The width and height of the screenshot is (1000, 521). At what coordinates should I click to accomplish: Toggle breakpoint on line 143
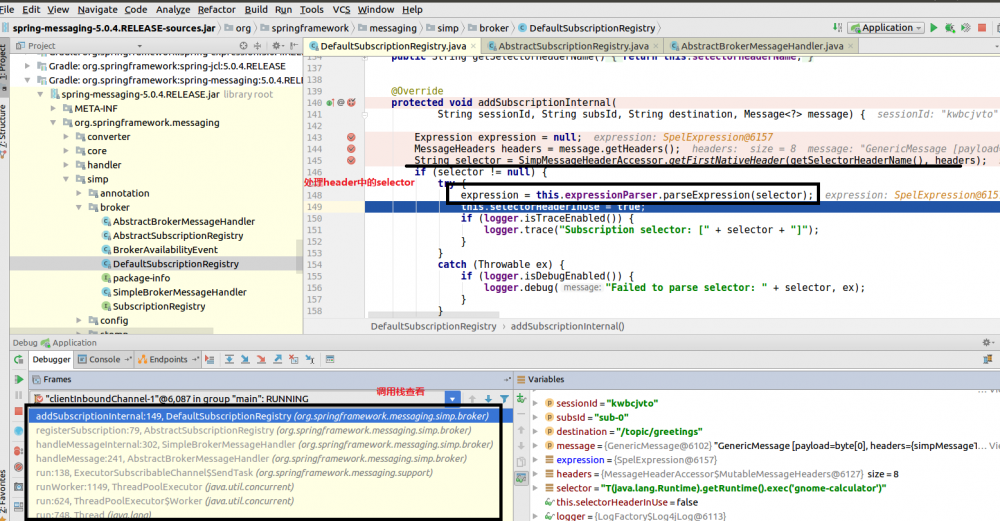point(351,137)
